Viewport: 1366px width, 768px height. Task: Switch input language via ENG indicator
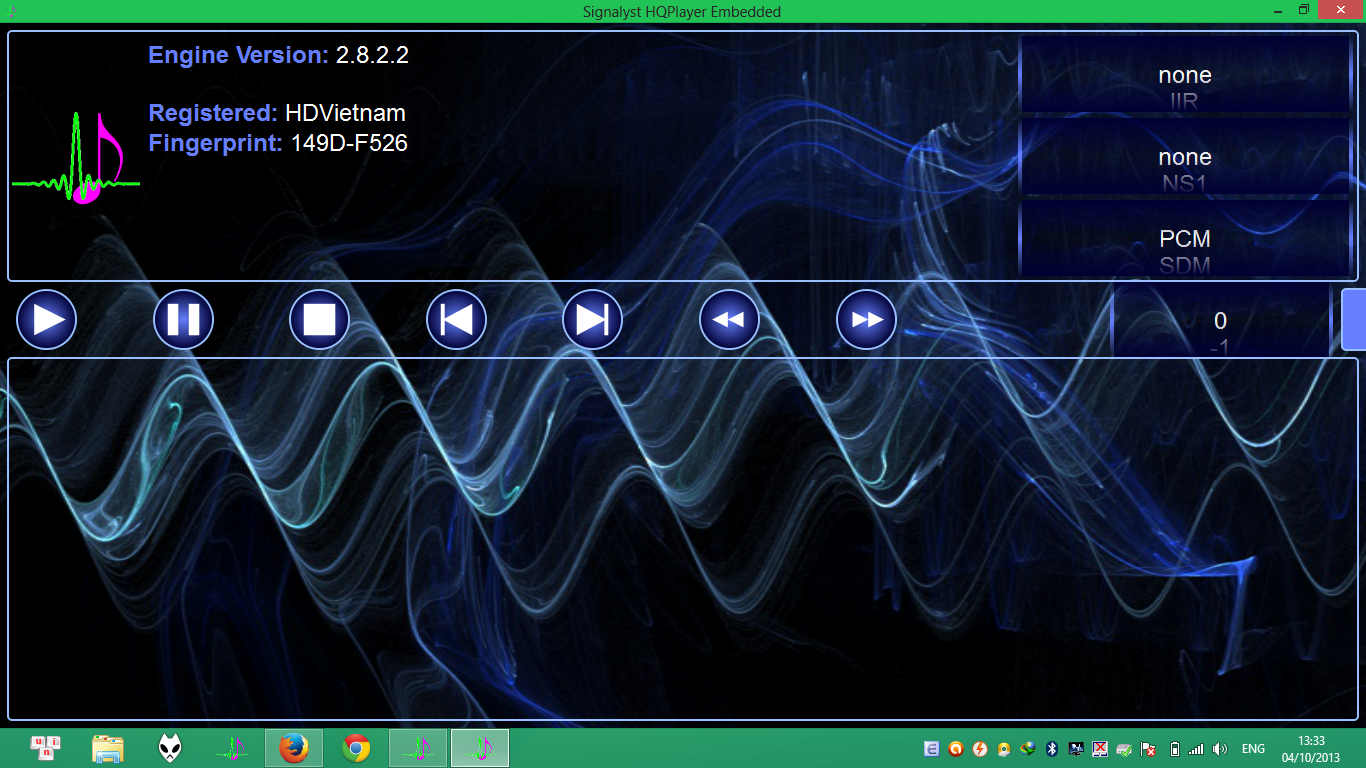pos(1253,749)
